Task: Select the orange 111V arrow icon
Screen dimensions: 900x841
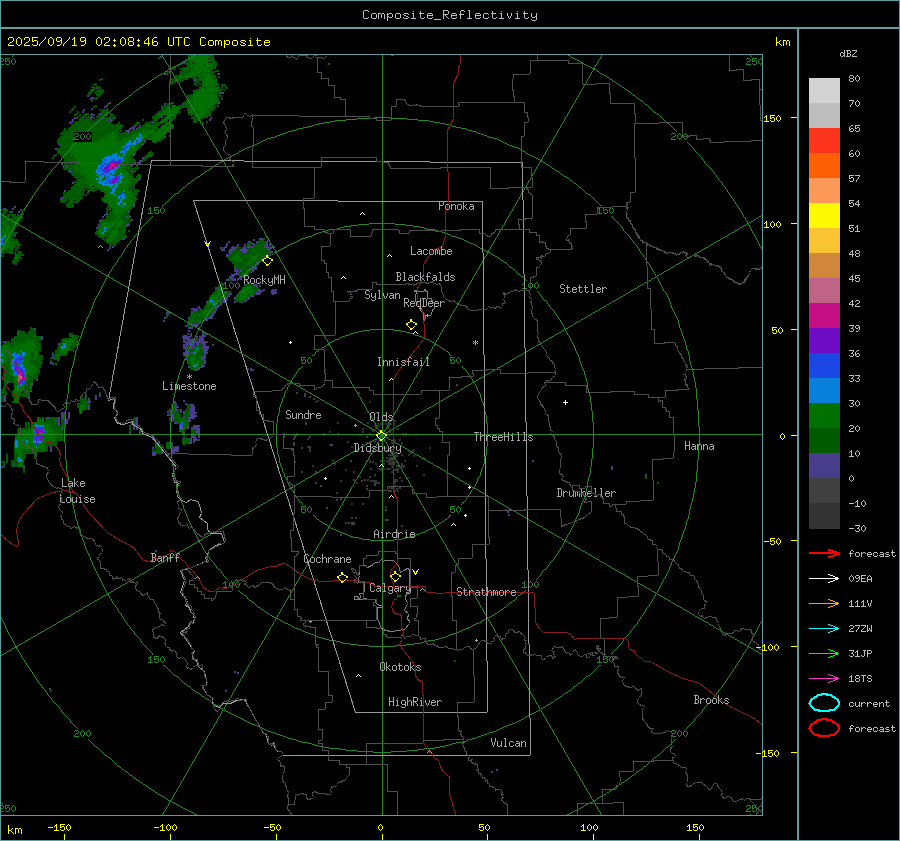Action: pos(823,603)
